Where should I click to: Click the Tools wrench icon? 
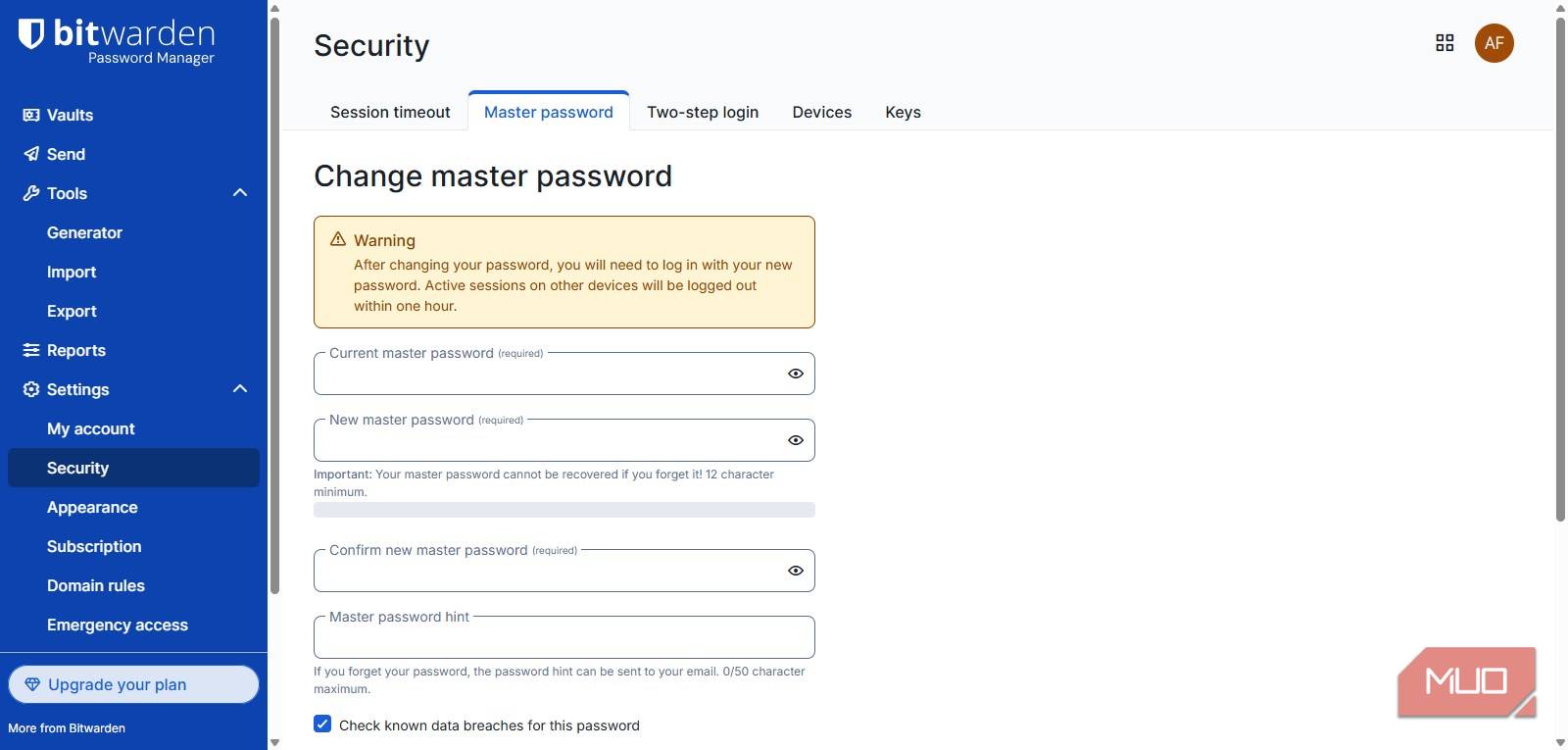tap(31, 193)
